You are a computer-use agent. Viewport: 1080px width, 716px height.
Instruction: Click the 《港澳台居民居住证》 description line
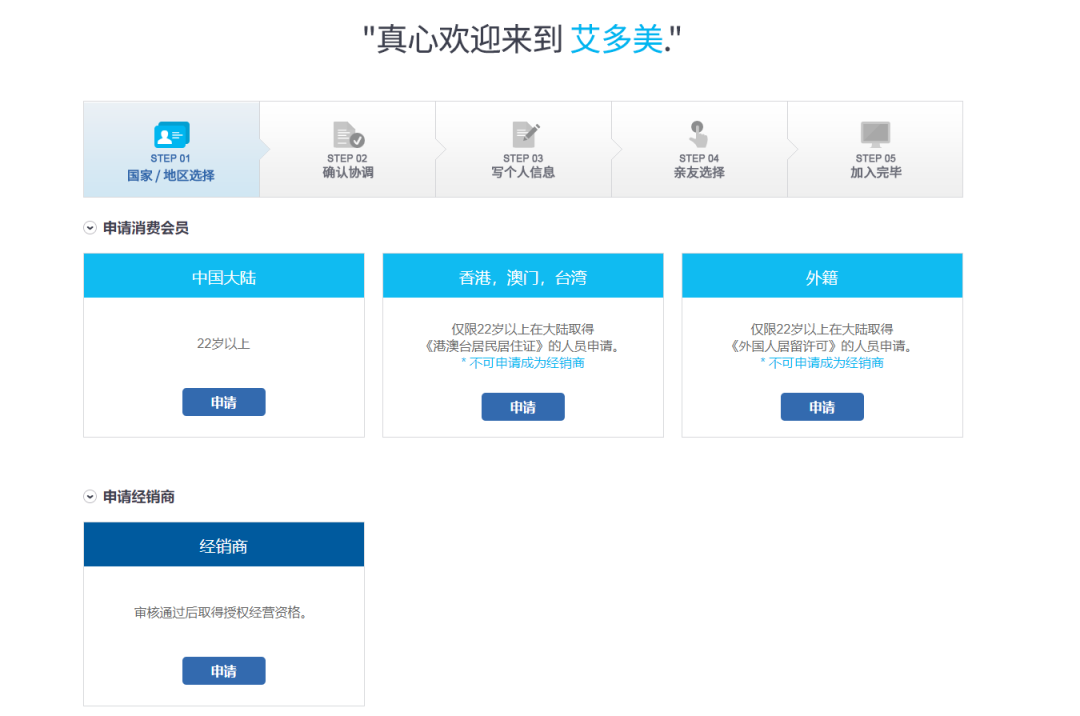pos(523,346)
